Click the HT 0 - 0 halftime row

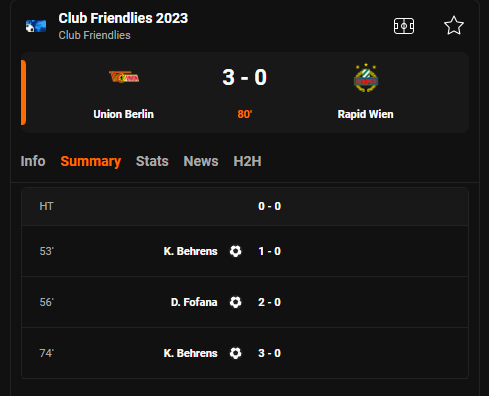click(245, 206)
